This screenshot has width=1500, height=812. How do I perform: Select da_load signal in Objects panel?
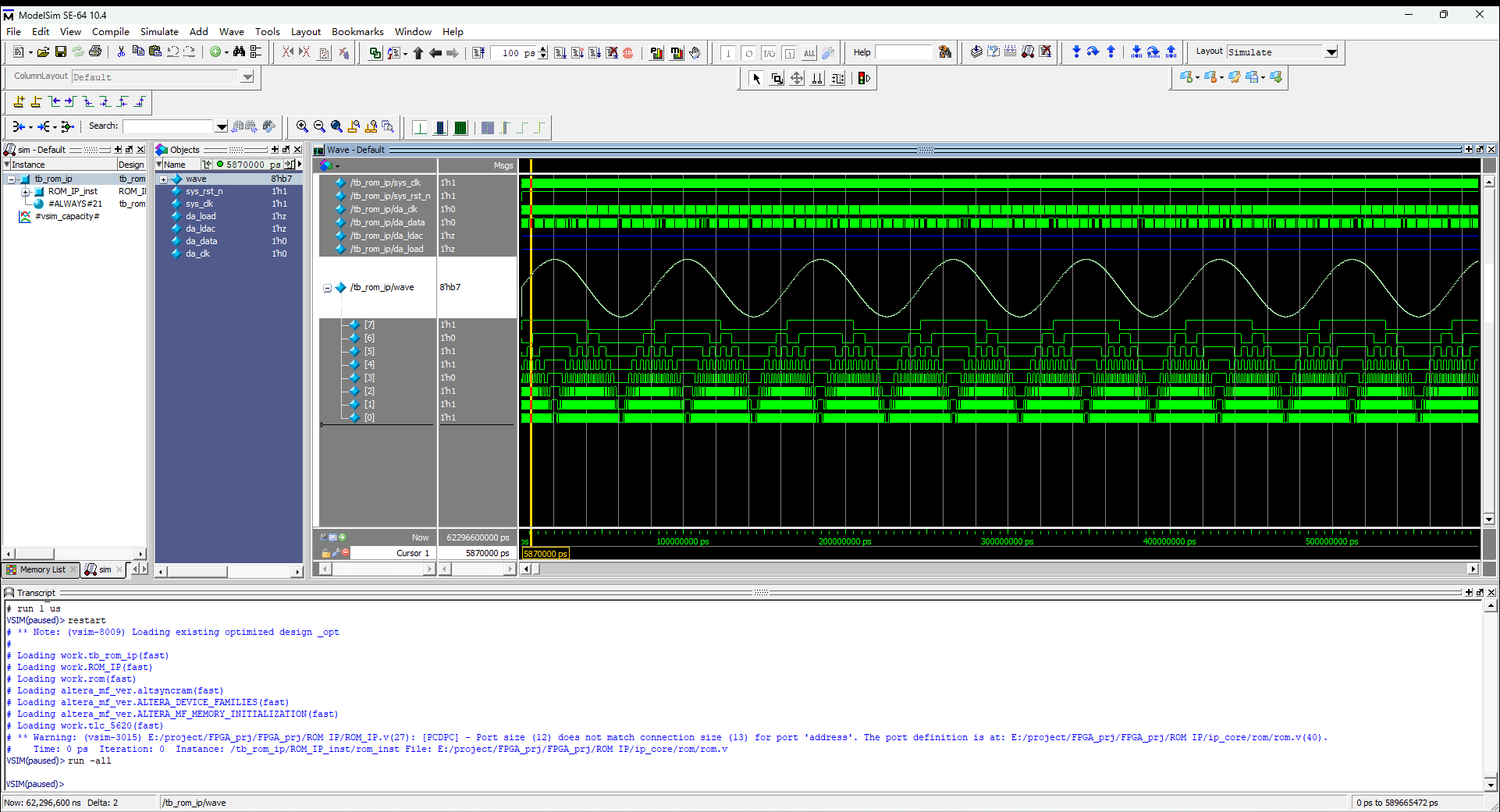[201, 216]
